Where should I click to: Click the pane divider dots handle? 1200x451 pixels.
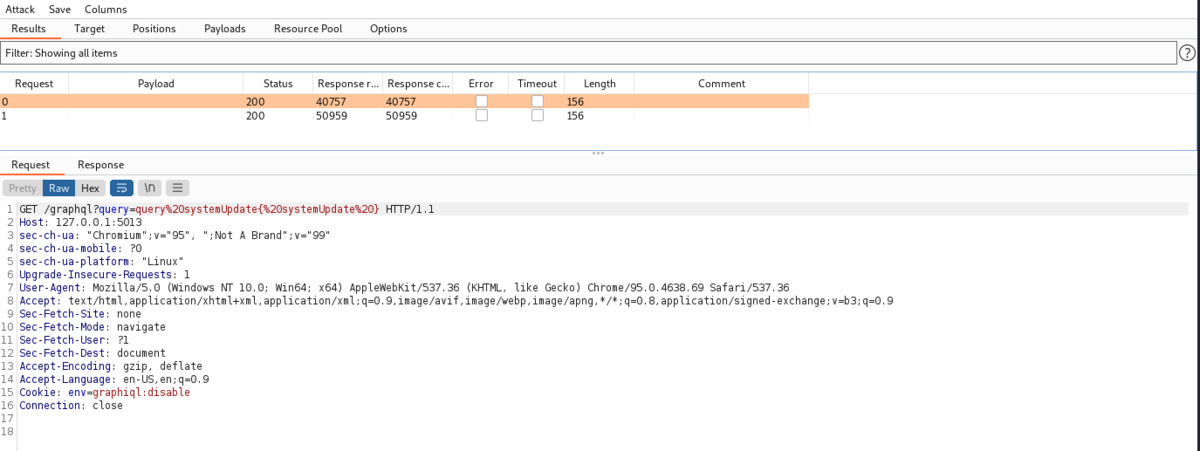[599, 153]
